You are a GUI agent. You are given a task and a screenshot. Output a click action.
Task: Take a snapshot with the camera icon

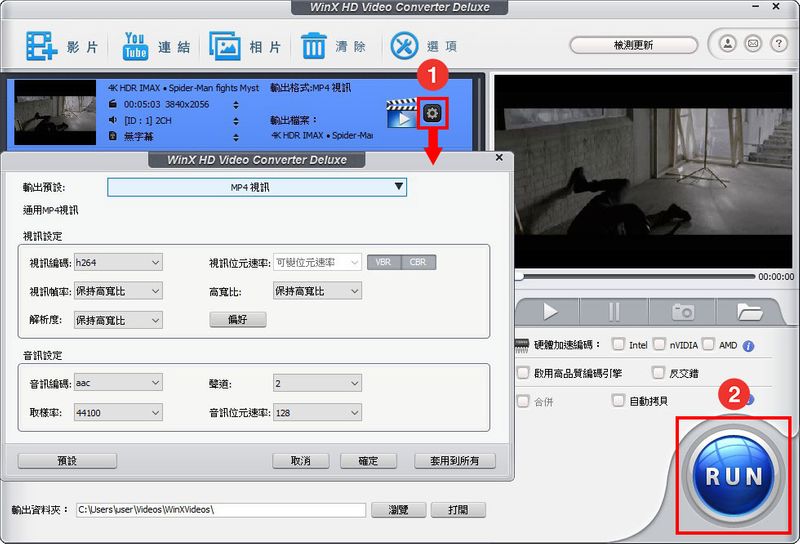[x=683, y=311]
